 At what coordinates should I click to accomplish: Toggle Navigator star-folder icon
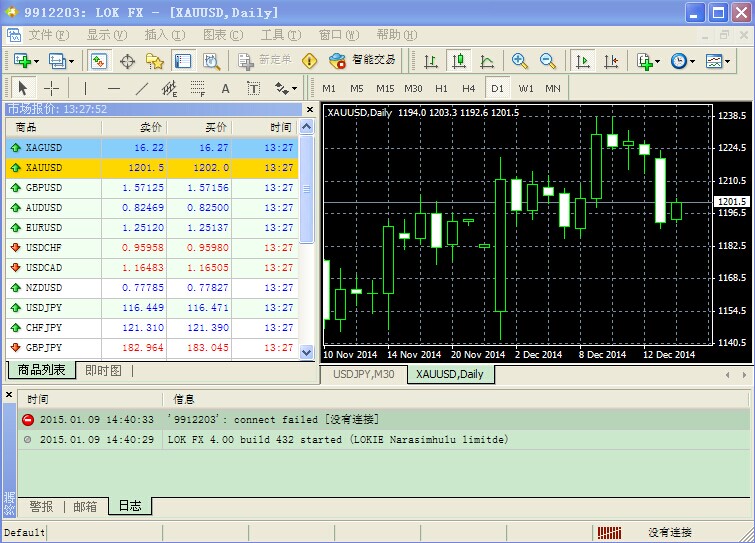point(155,61)
